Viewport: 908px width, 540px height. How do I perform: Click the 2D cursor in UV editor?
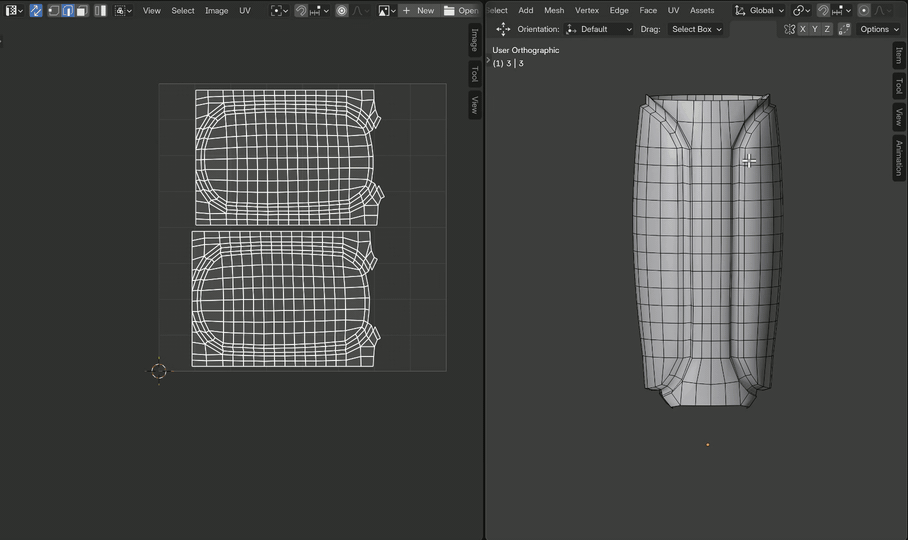click(x=159, y=370)
